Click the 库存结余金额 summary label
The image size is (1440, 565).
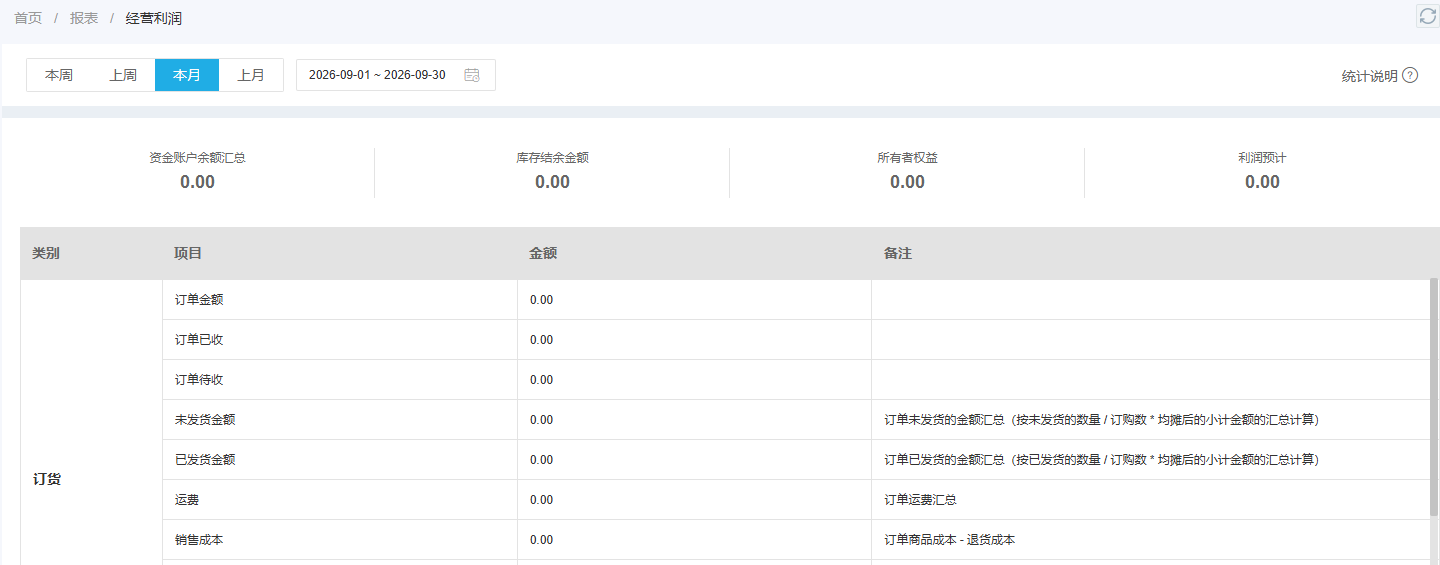pos(552,158)
